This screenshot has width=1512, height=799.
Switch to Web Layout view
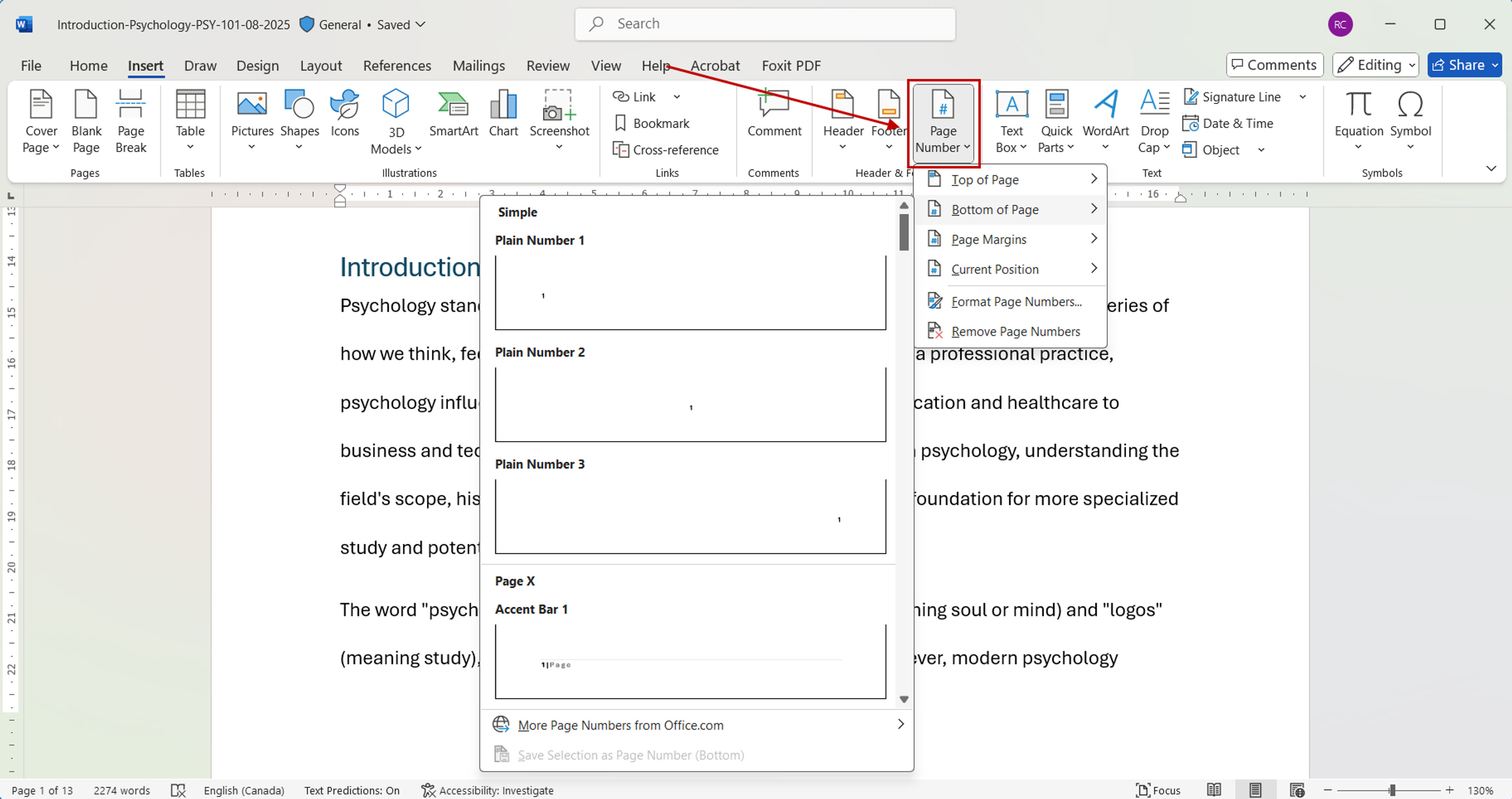click(x=1297, y=790)
